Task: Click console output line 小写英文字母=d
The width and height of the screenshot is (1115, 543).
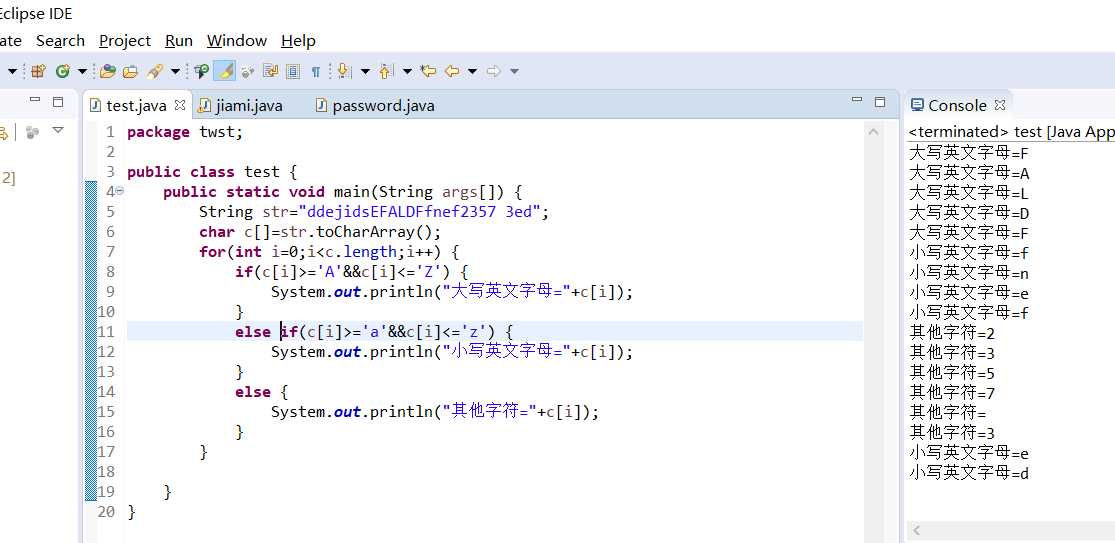Action: click(969, 473)
